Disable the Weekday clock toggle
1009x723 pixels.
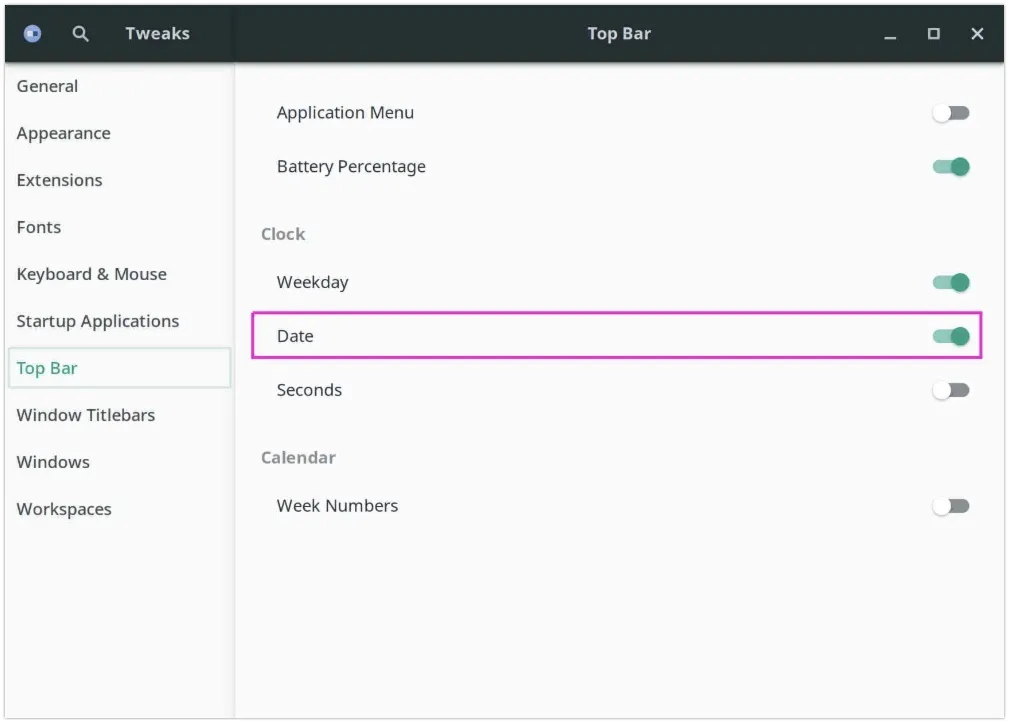[950, 283]
